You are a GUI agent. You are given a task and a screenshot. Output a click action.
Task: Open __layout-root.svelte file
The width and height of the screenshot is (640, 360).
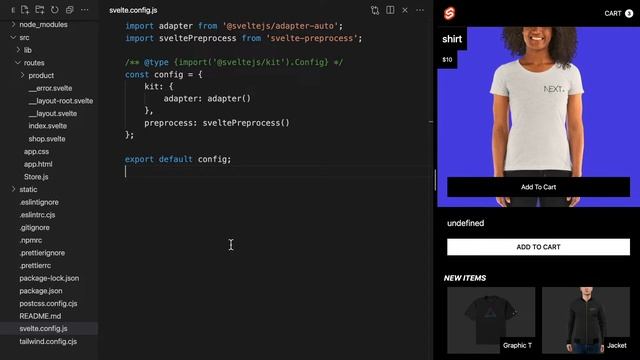(x=61, y=101)
